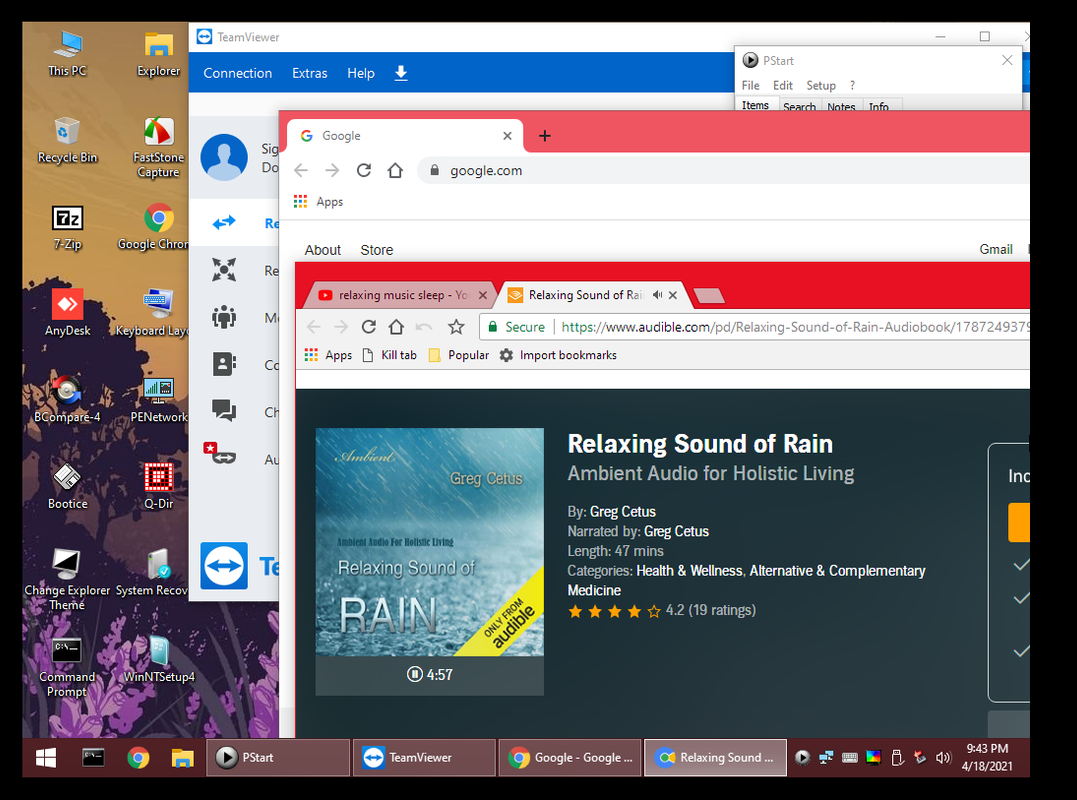Viewport: 1077px width, 800px height.
Task: Close the Relaxing Sound of Rain tab
Action: point(673,295)
